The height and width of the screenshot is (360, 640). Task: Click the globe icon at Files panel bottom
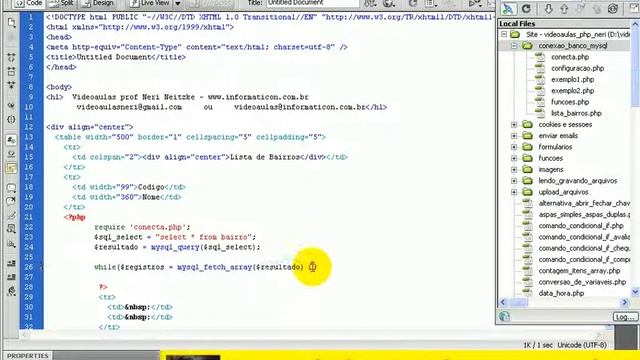[x=504, y=316]
